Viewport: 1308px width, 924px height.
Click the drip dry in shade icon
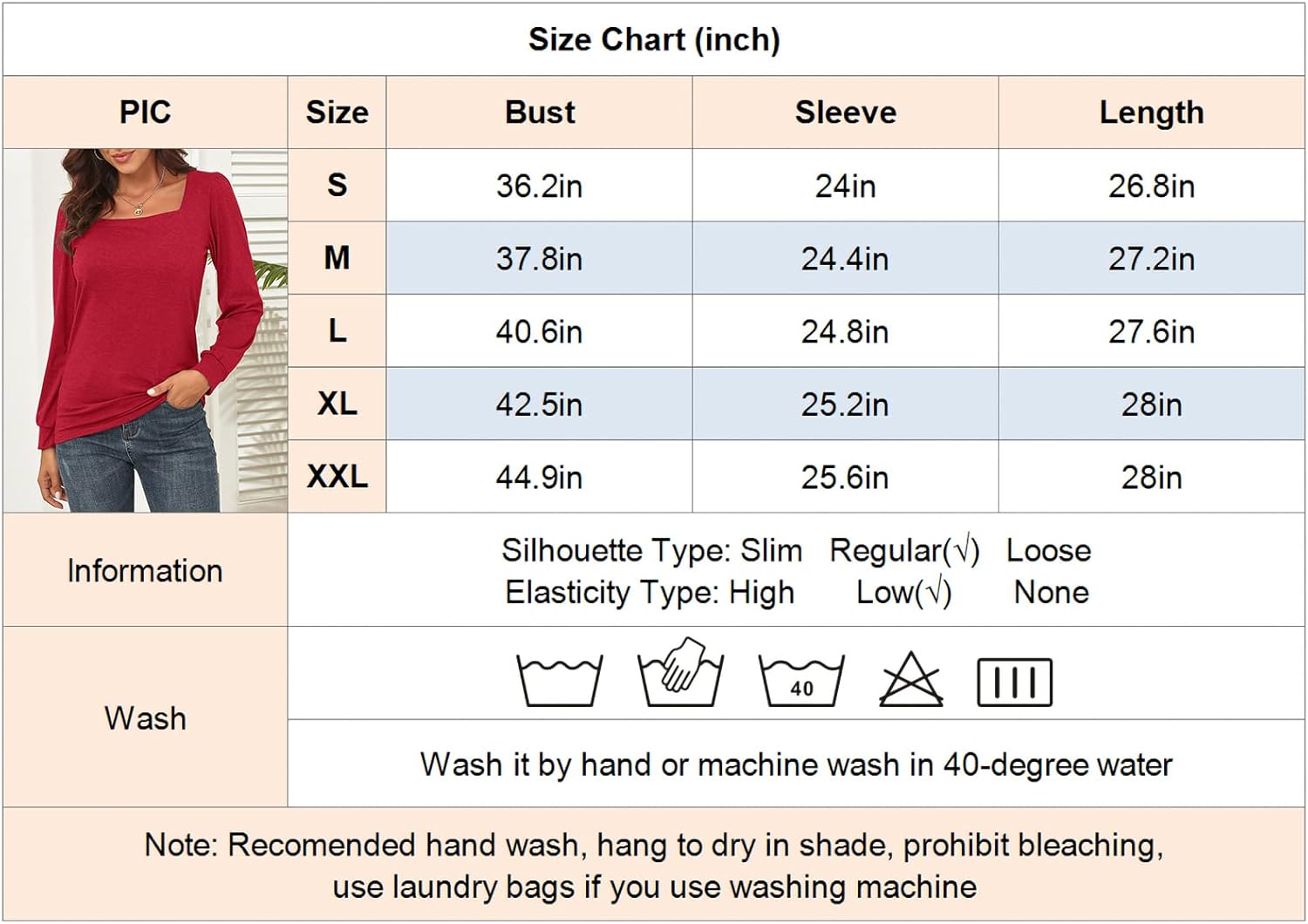click(1014, 682)
